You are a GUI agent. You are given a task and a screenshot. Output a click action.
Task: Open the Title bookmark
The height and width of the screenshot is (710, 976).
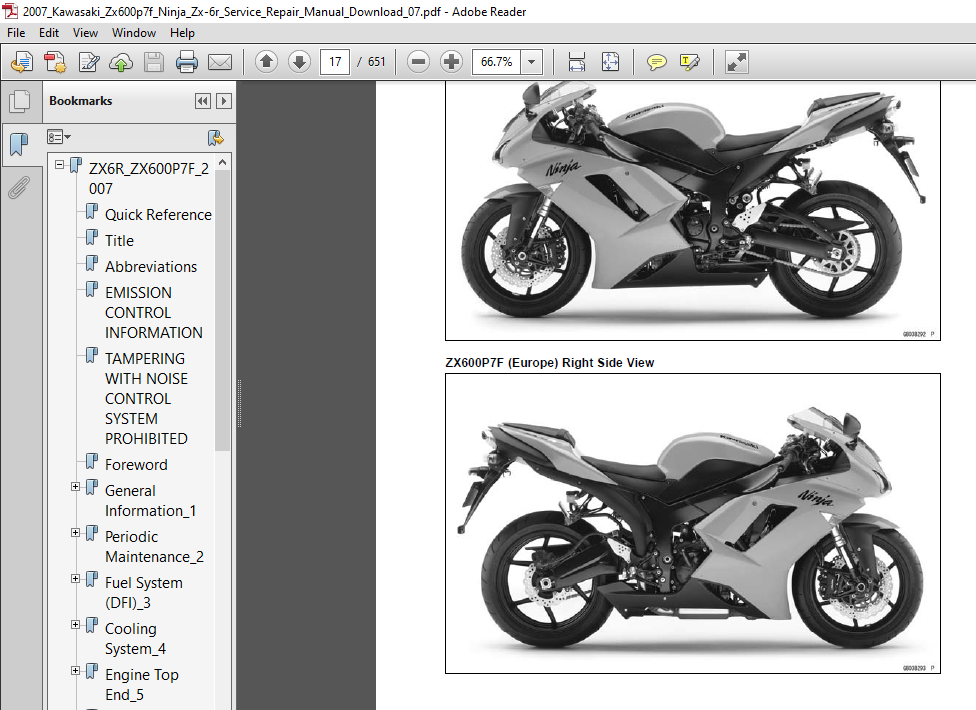(x=120, y=241)
